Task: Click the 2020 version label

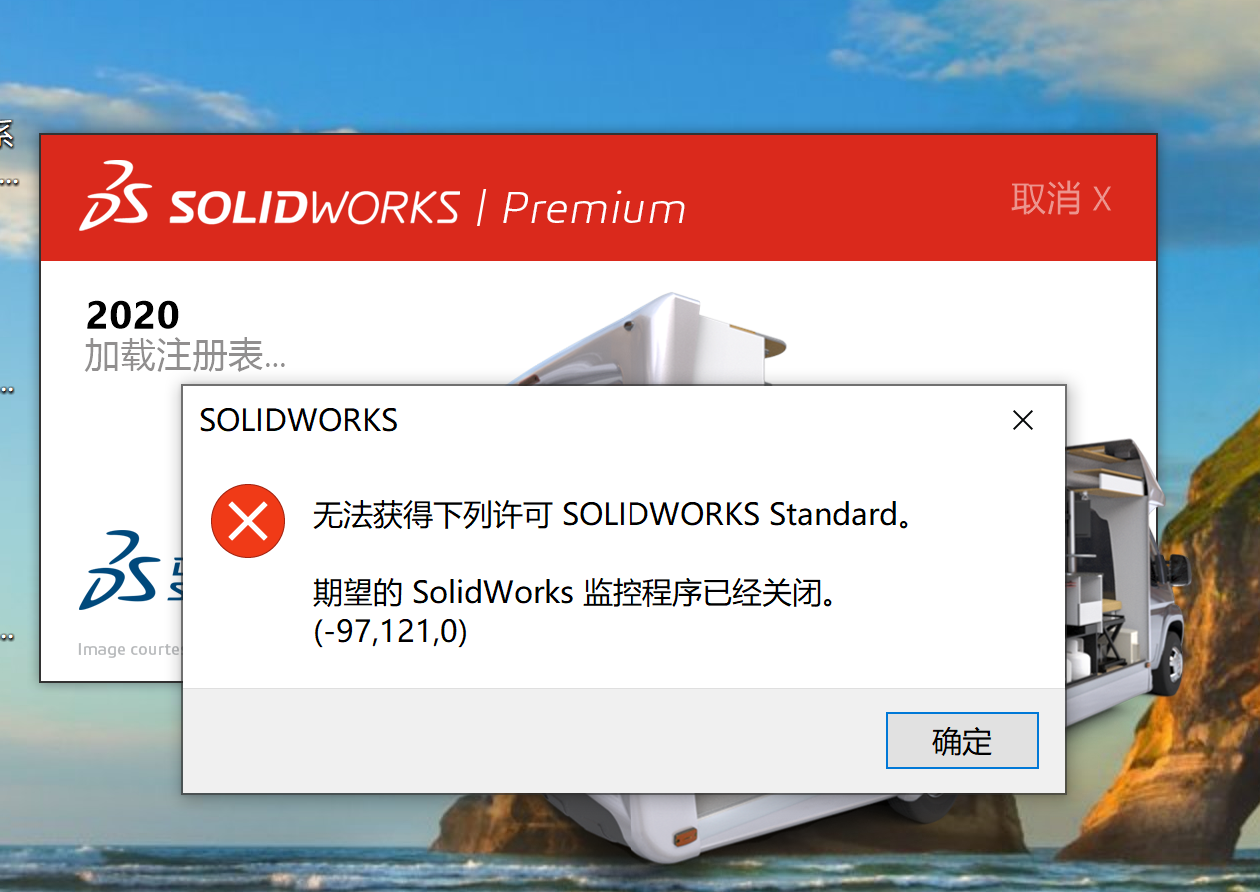Action: coord(133,315)
